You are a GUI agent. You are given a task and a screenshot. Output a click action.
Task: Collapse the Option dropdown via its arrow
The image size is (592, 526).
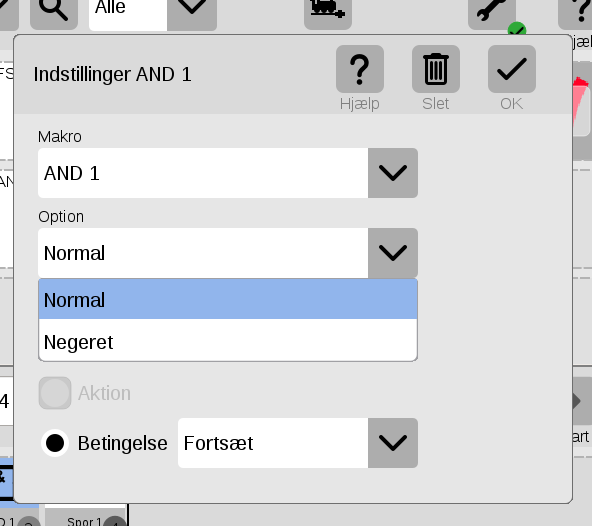(x=393, y=253)
